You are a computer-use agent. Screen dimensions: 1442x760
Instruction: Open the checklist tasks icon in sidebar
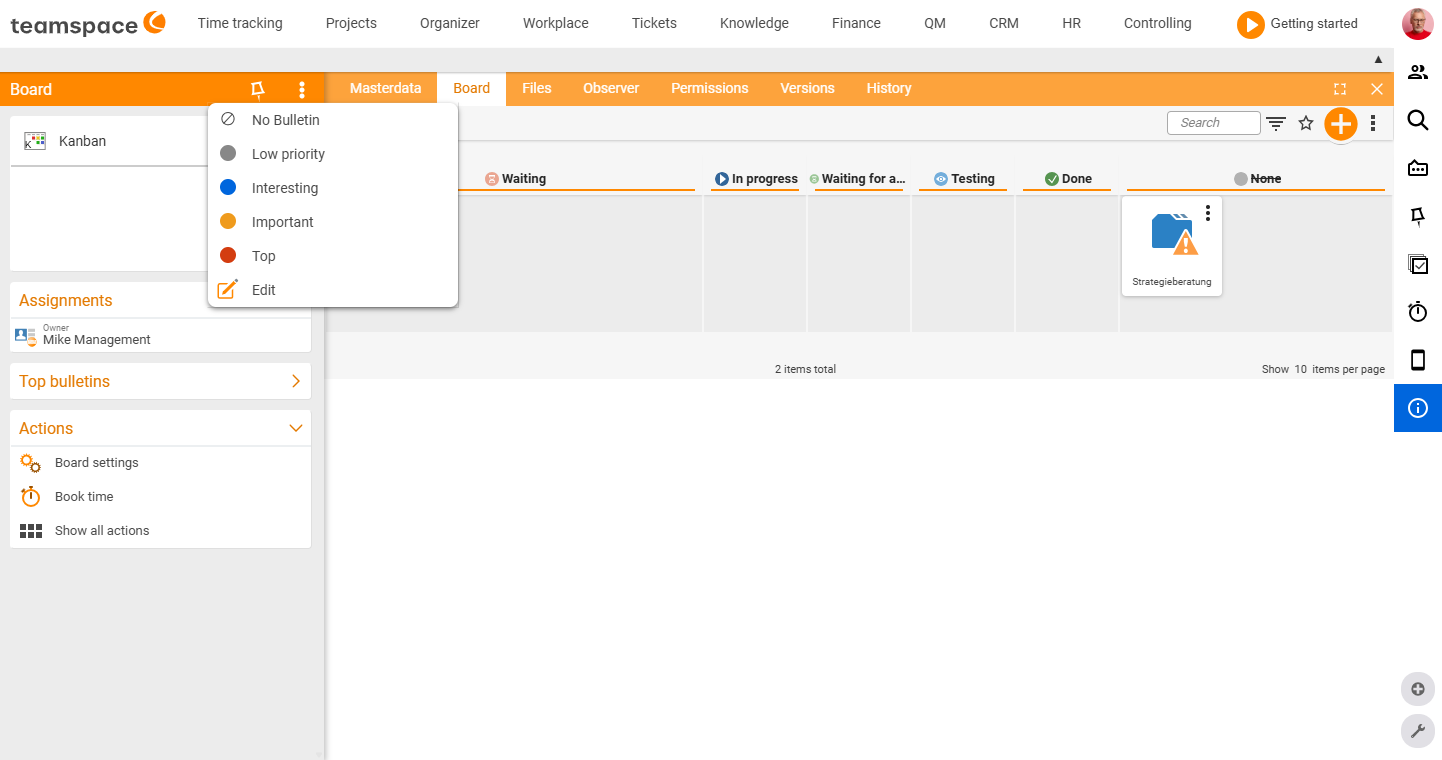coord(1418,264)
